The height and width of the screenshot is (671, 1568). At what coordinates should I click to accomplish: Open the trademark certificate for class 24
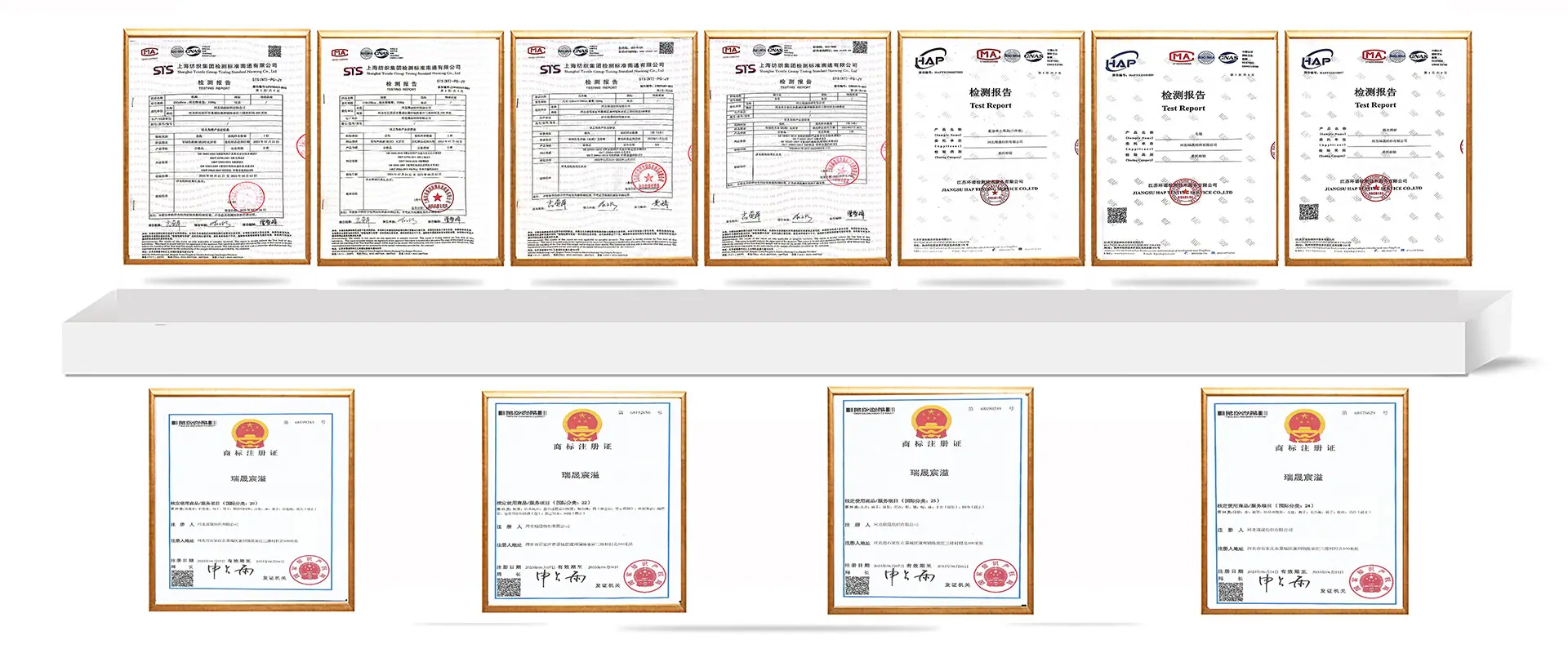(x=1304, y=501)
